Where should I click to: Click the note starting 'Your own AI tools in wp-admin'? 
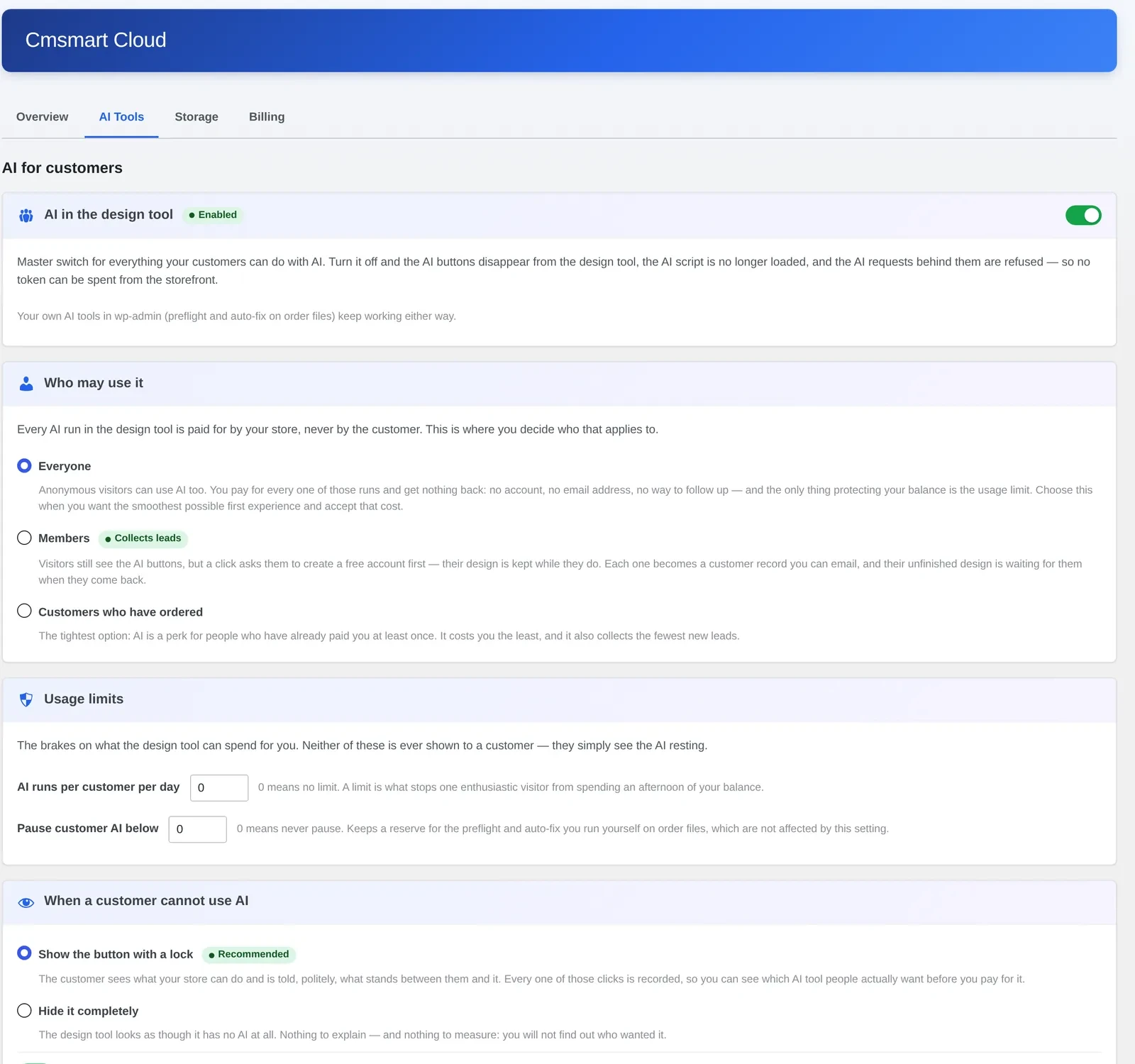point(236,316)
